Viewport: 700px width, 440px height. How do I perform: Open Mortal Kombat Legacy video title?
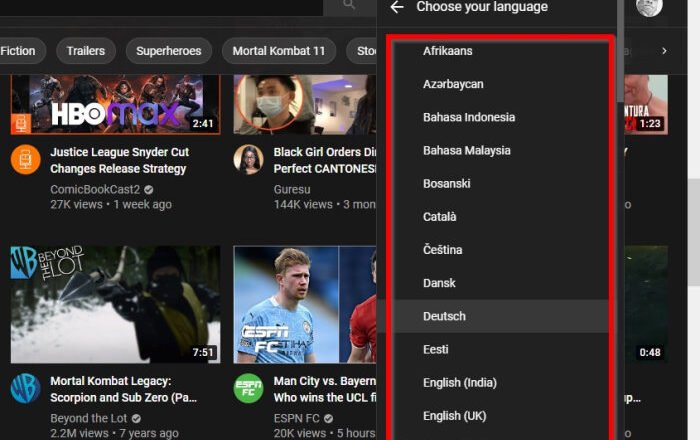[x=123, y=389]
